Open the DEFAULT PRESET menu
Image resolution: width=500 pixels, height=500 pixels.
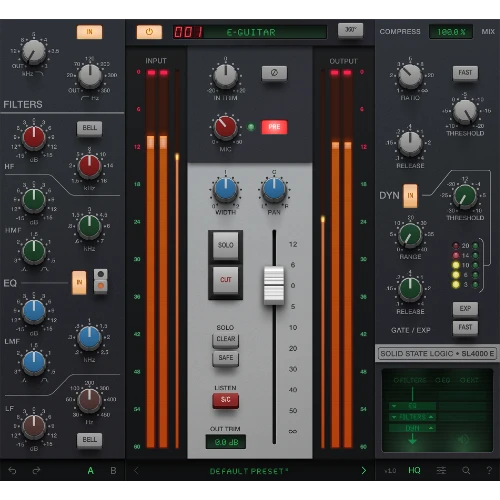[x=249, y=471]
